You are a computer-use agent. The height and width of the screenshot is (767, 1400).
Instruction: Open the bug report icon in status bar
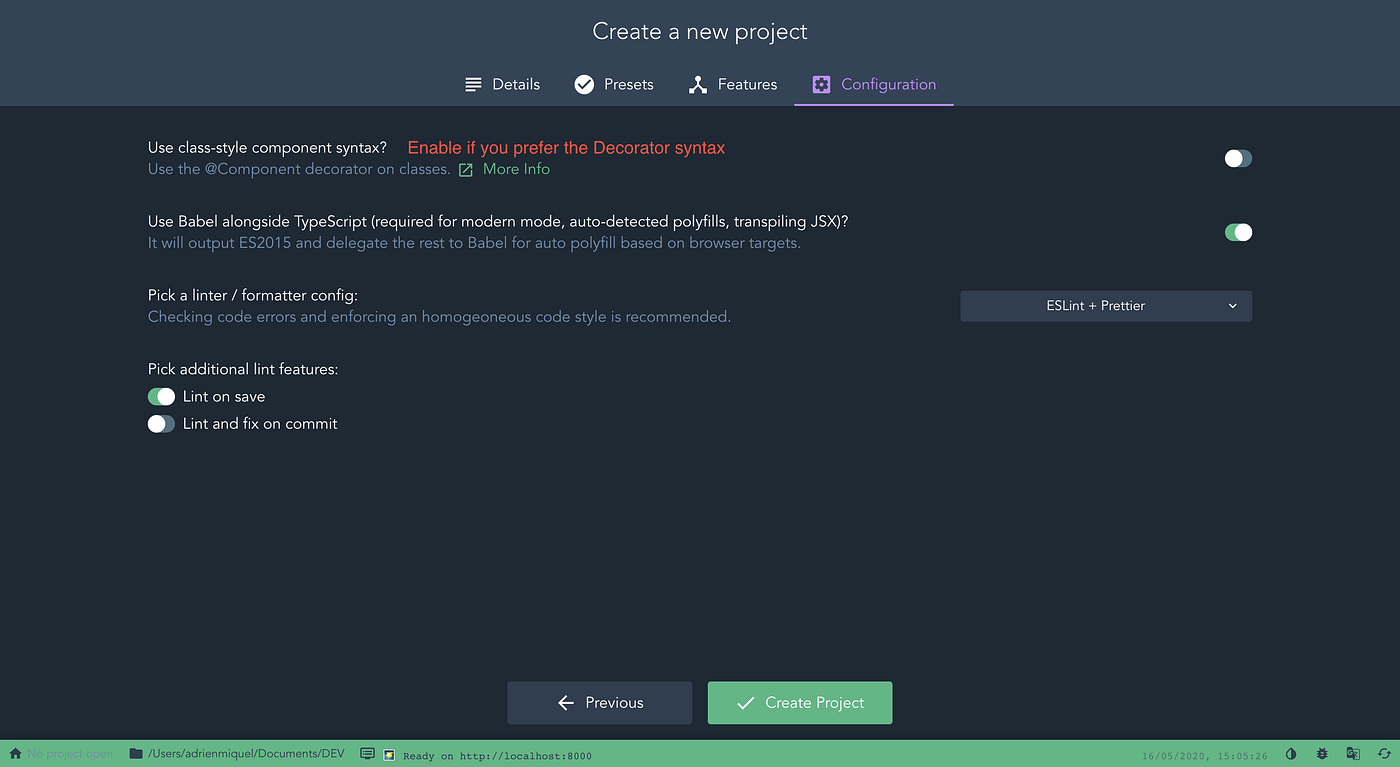(1322, 754)
